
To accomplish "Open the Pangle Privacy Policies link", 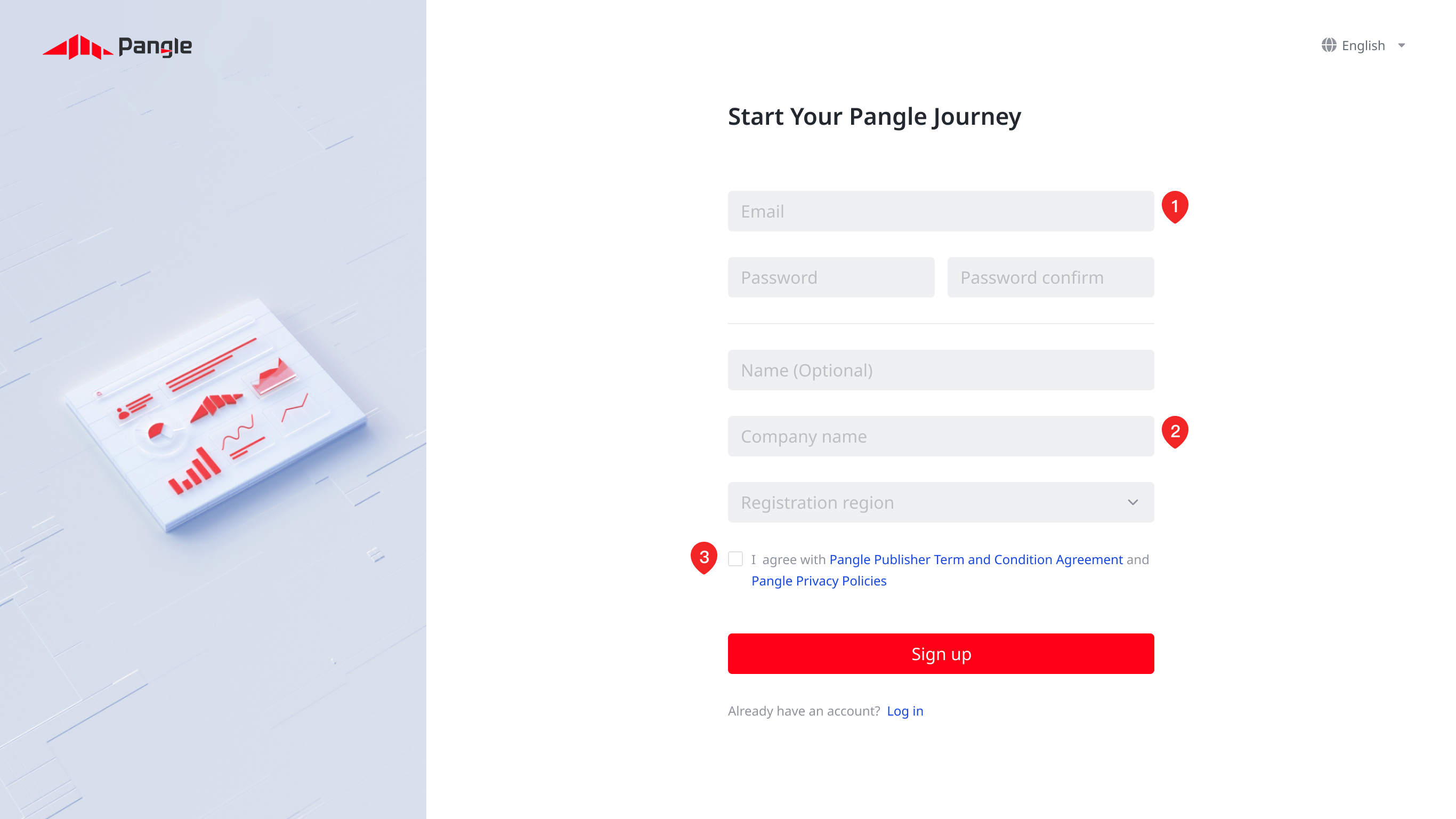I will click(819, 581).
